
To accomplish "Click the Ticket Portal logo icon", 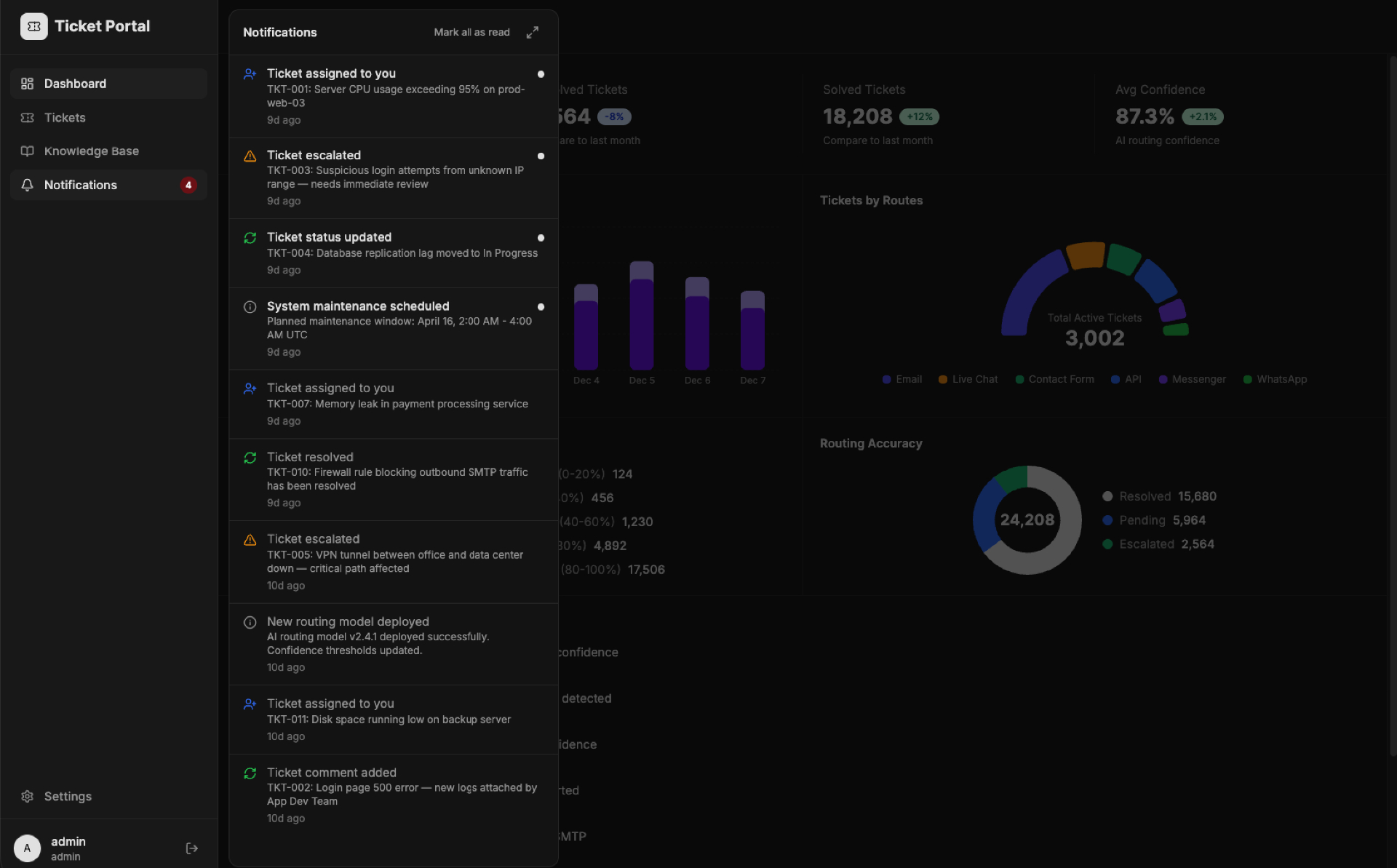I will [33, 26].
